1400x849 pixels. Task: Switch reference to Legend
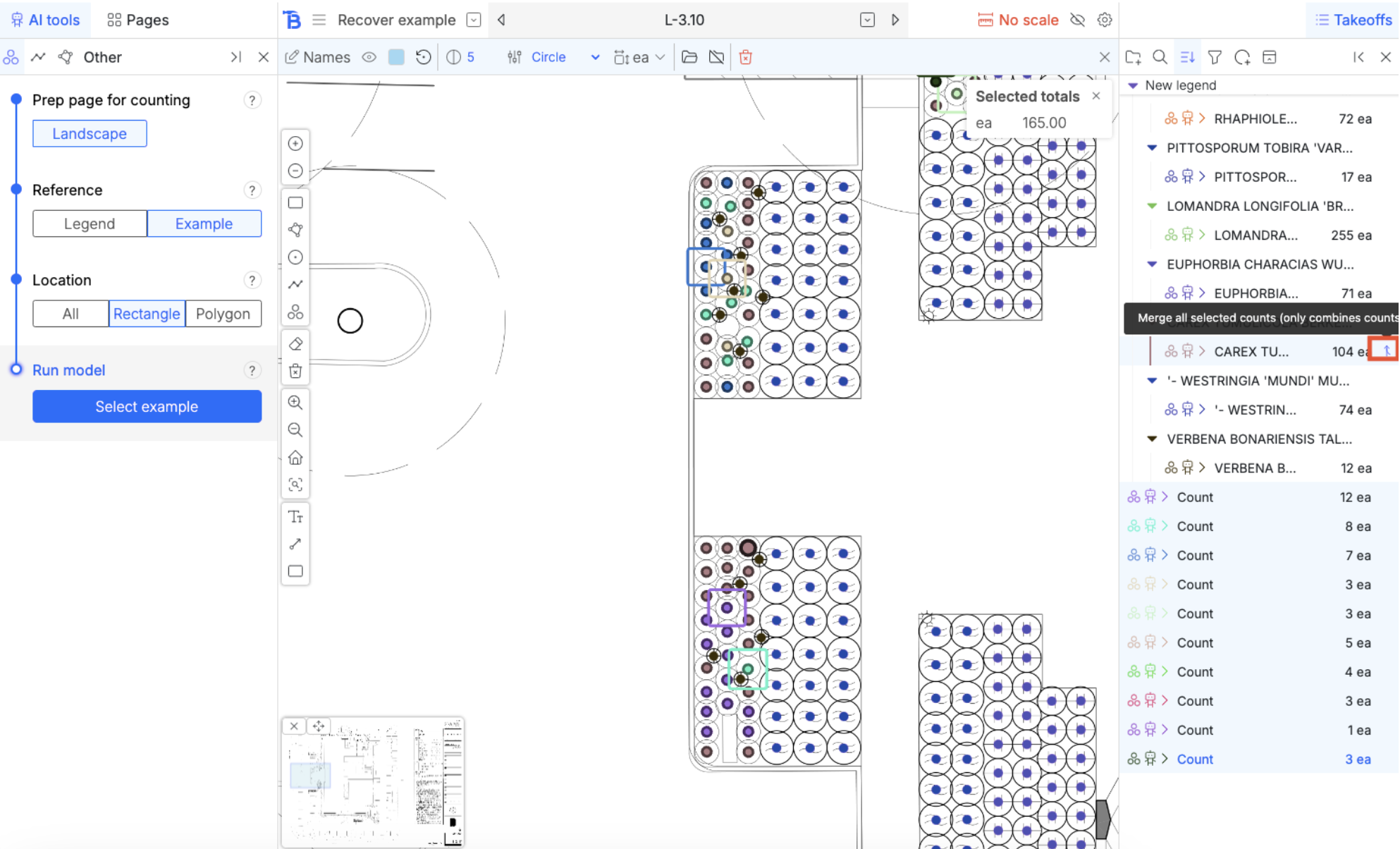90,224
